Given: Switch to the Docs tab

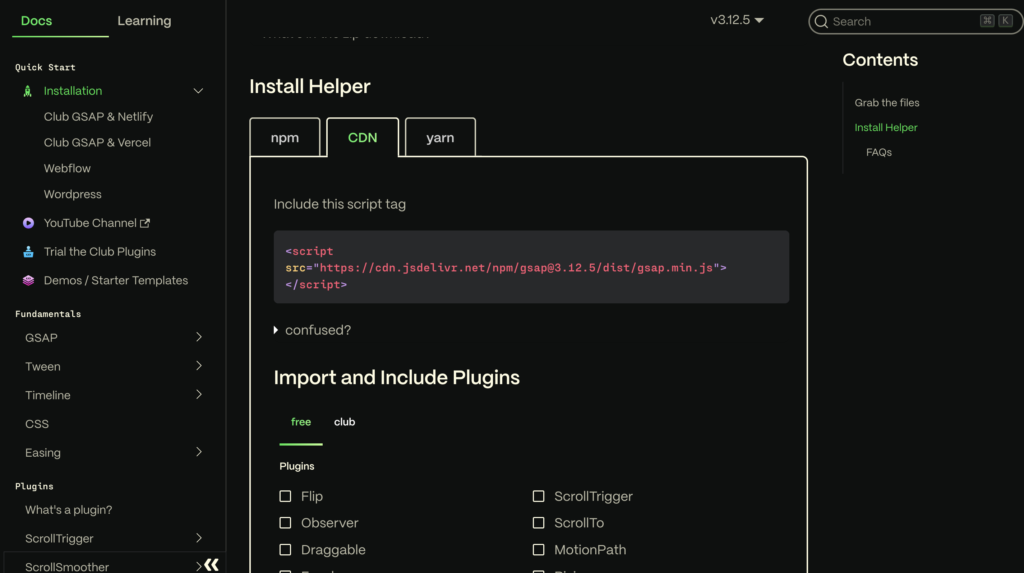Looking at the screenshot, I should (37, 21).
